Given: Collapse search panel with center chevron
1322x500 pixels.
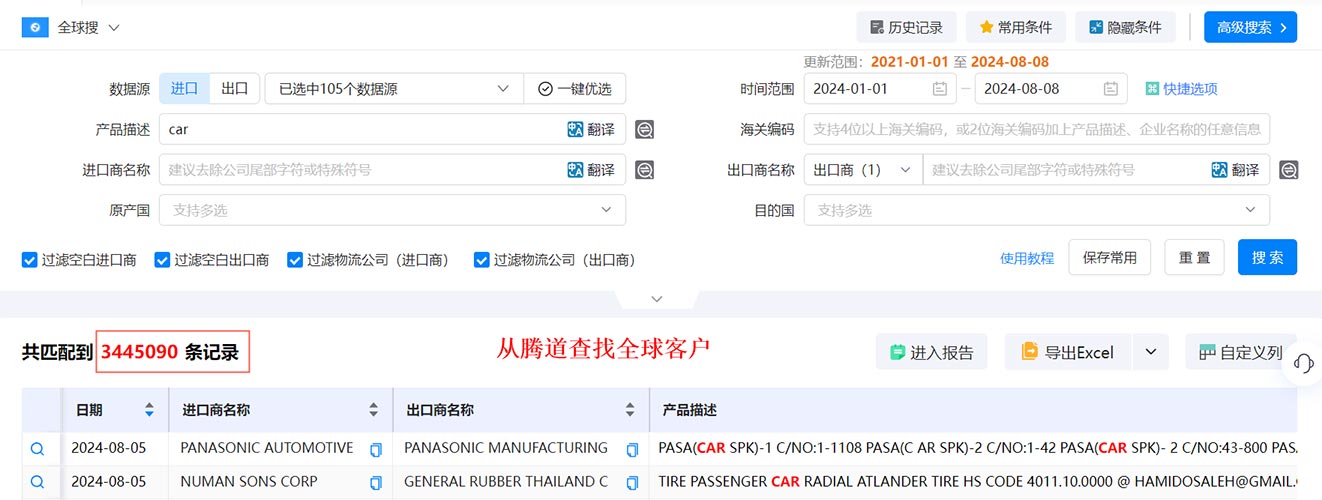Looking at the screenshot, I should pyautogui.click(x=657, y=298).
